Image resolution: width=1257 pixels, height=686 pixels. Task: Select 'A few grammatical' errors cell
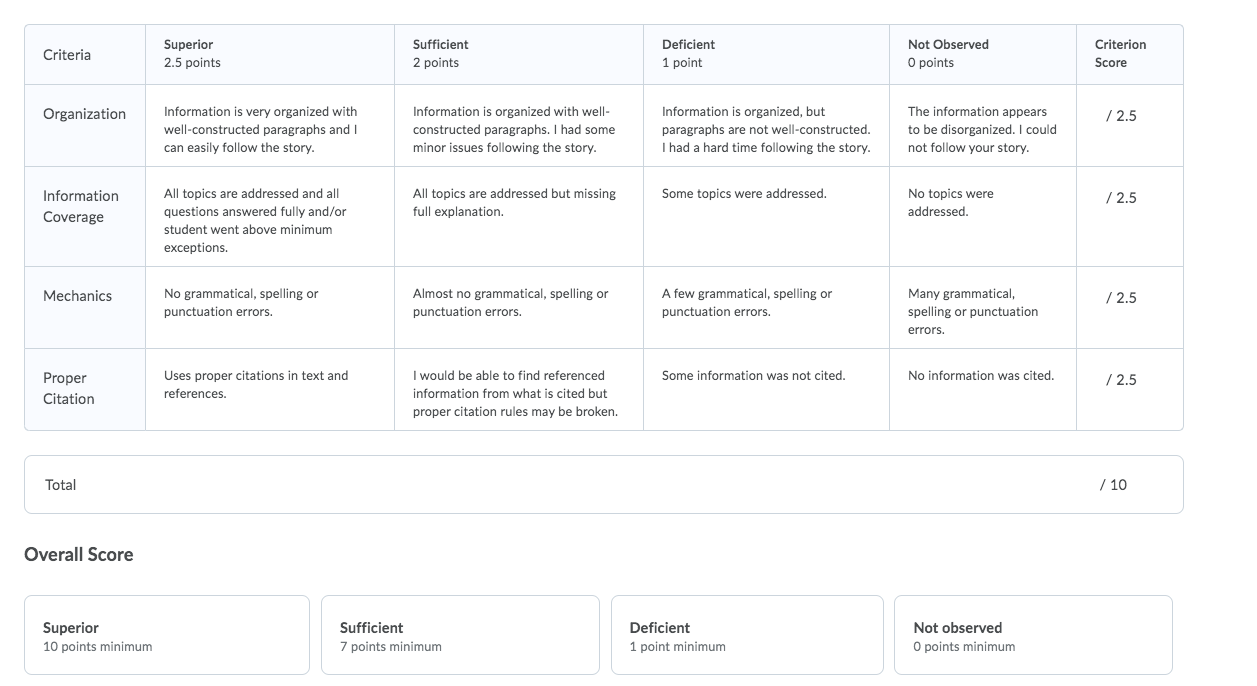pyautogui.click(x=766, y=308)
